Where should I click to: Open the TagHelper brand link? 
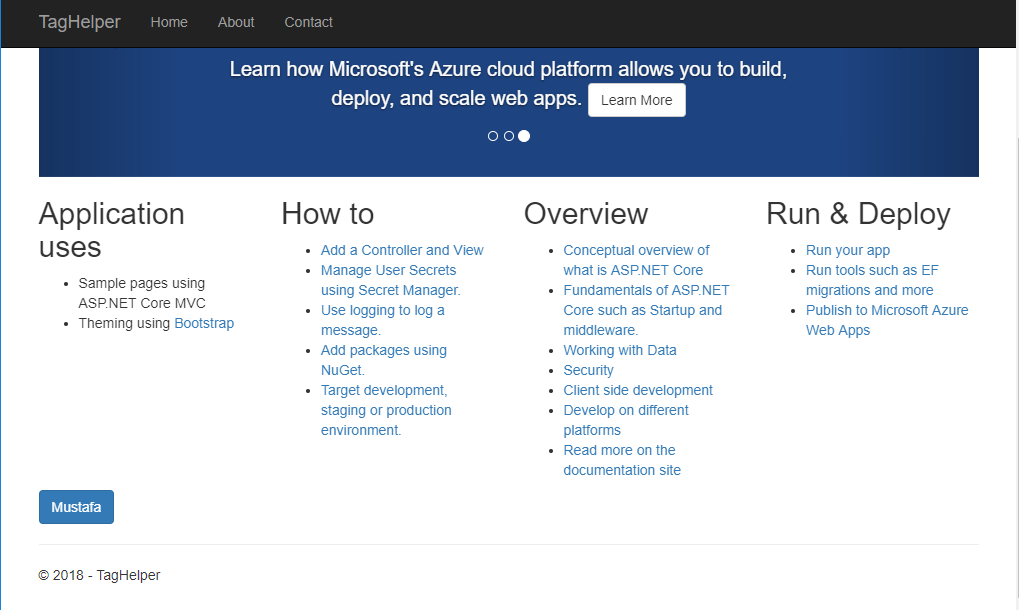79,22
